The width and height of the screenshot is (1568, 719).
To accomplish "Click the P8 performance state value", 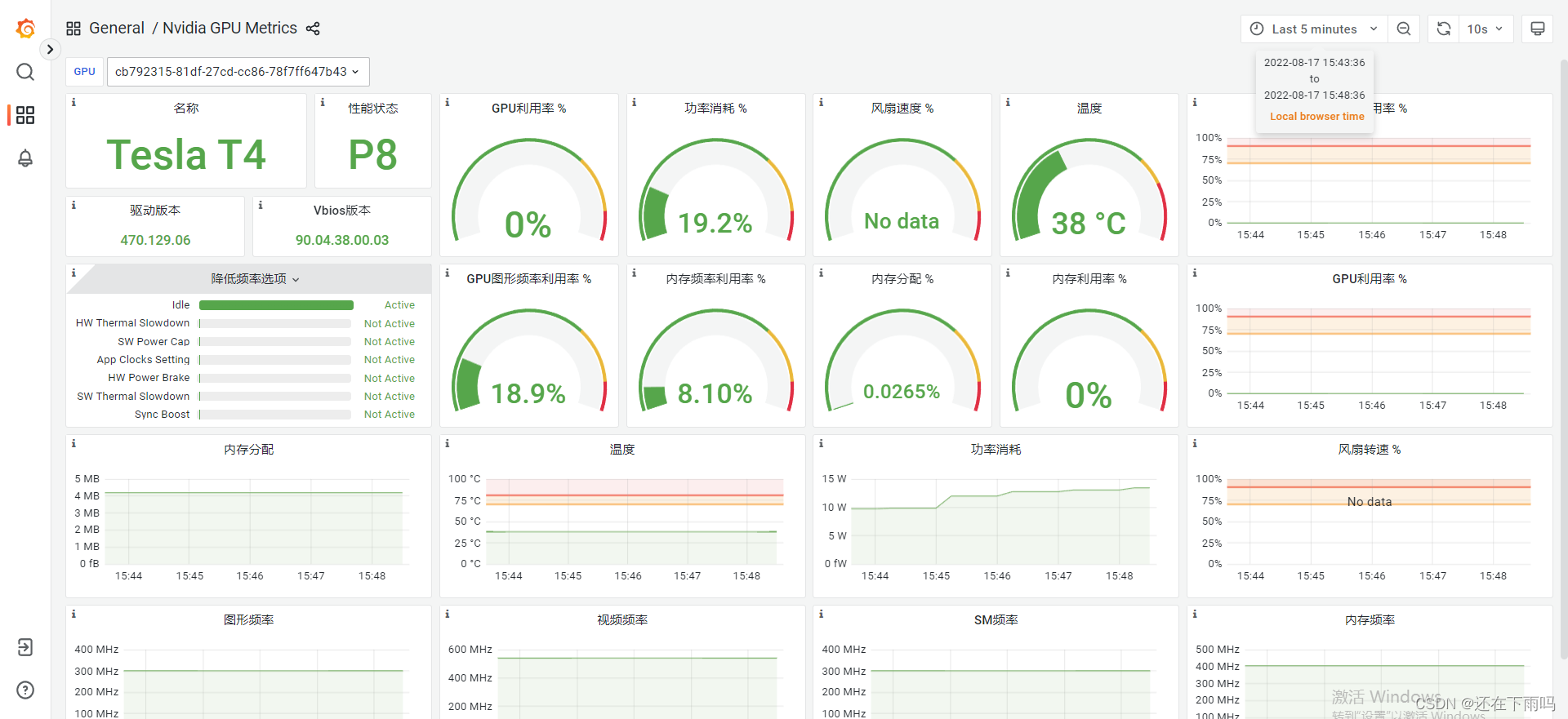I will 373,154.
